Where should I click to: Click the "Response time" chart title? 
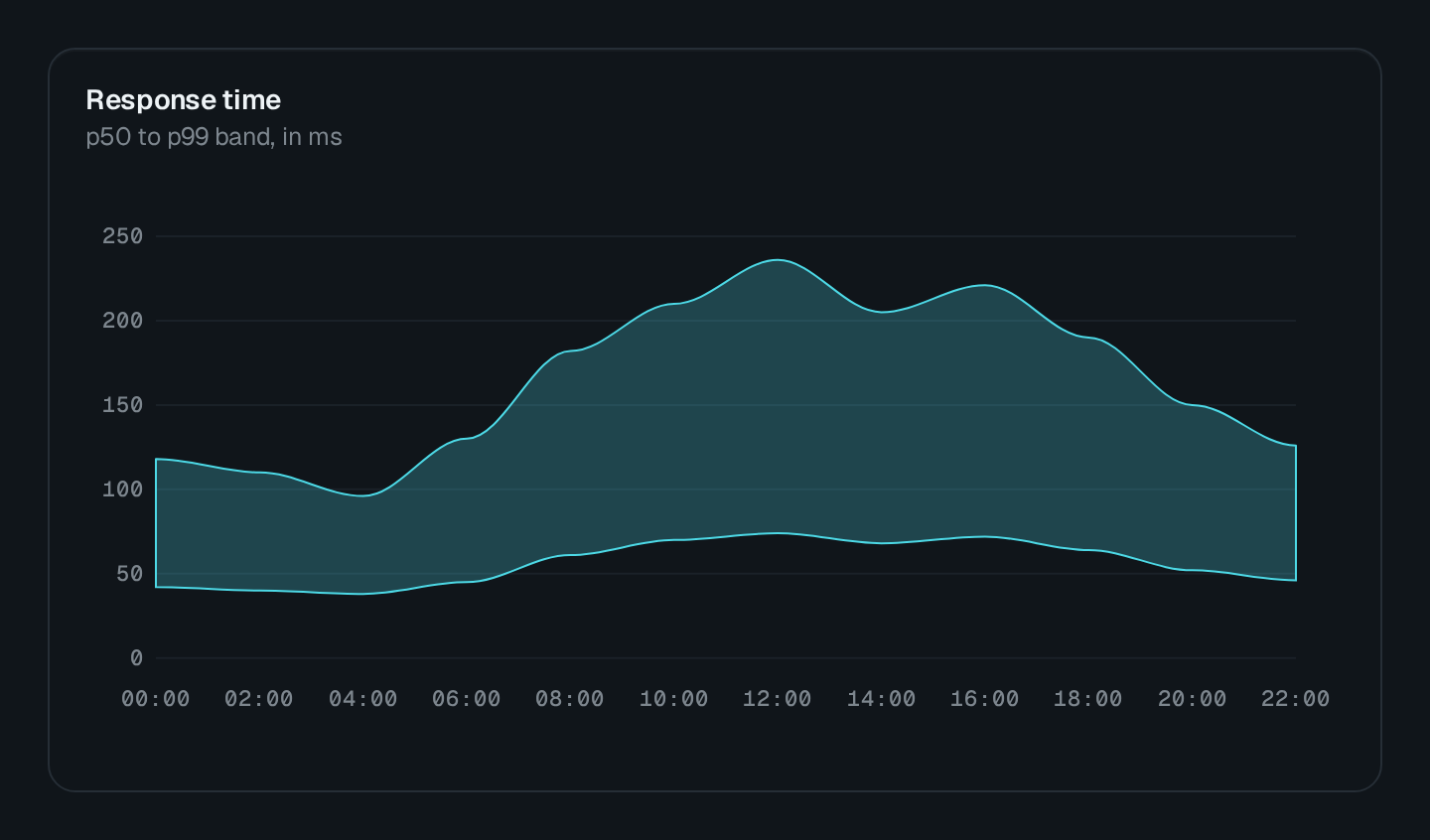point(184,100)
